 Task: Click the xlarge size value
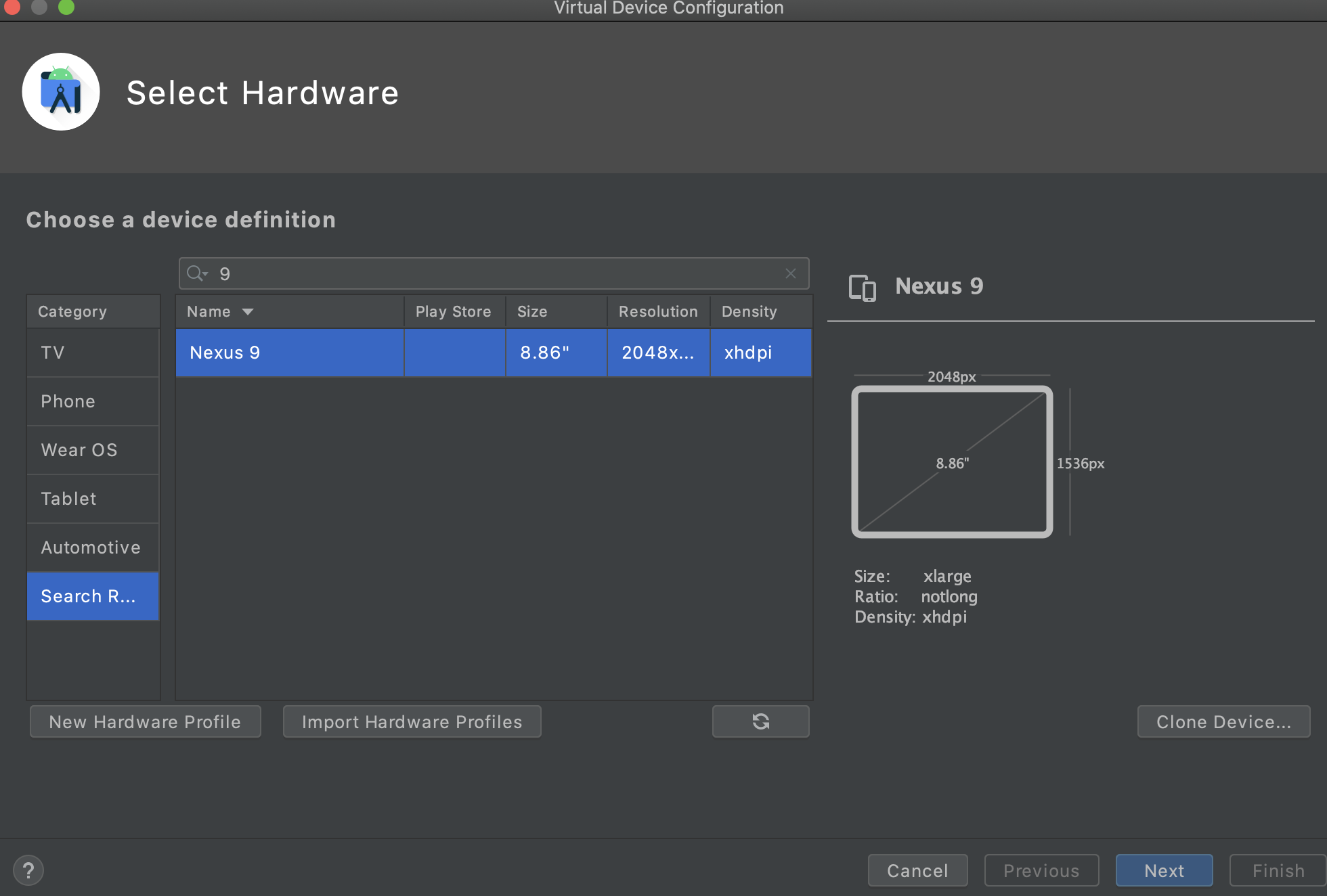[x=947, y=577]
